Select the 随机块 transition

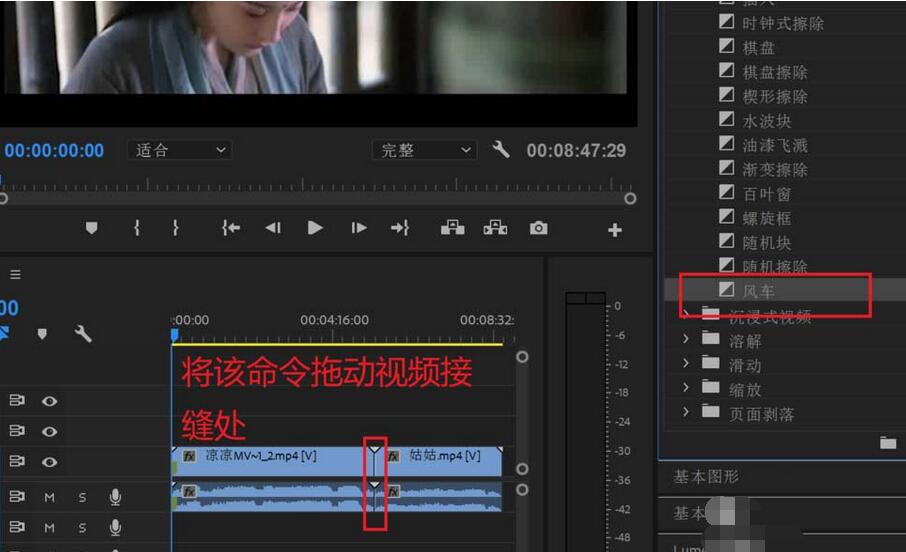tap(767, 243)
